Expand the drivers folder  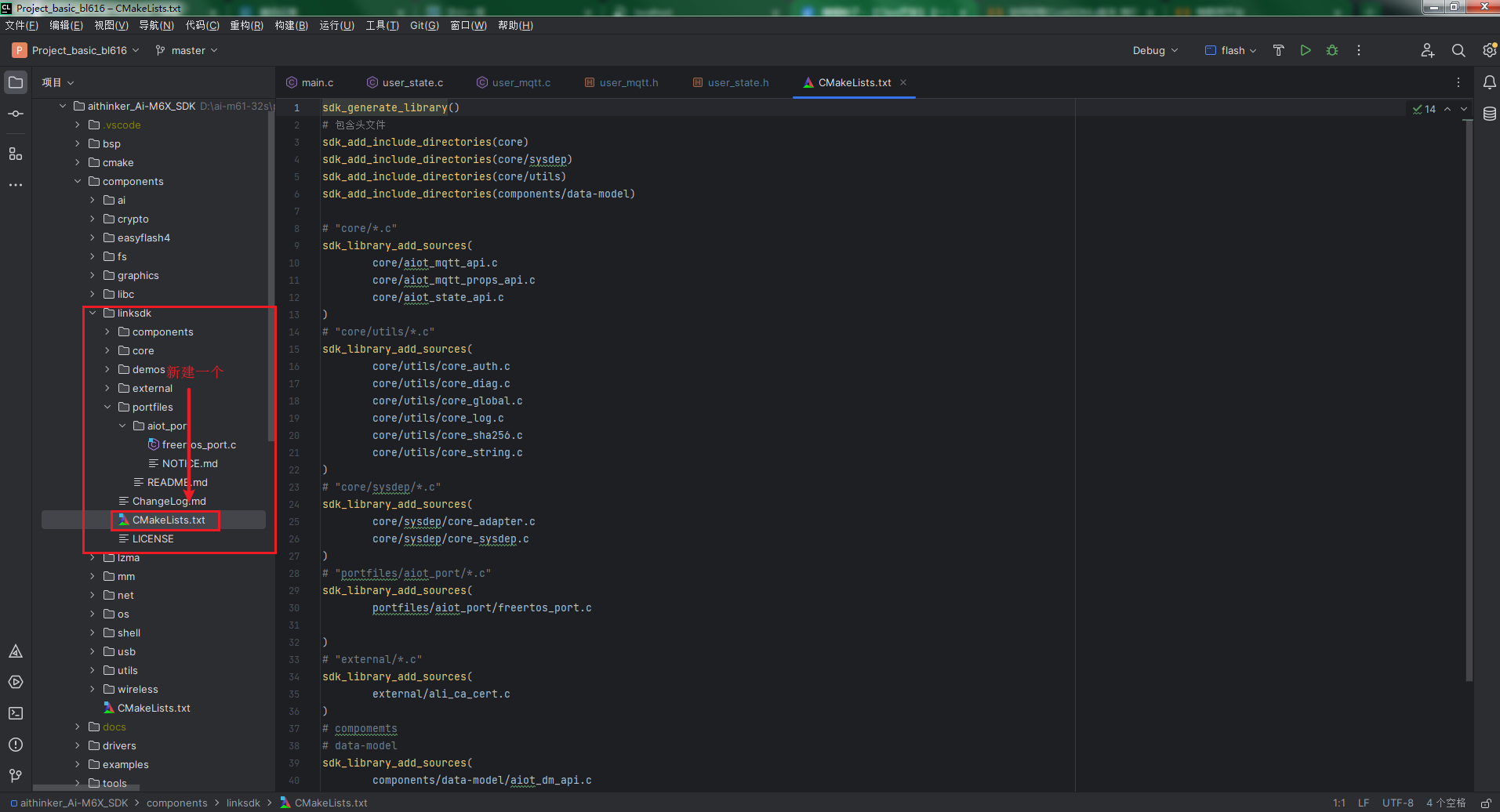click(78, 745)
